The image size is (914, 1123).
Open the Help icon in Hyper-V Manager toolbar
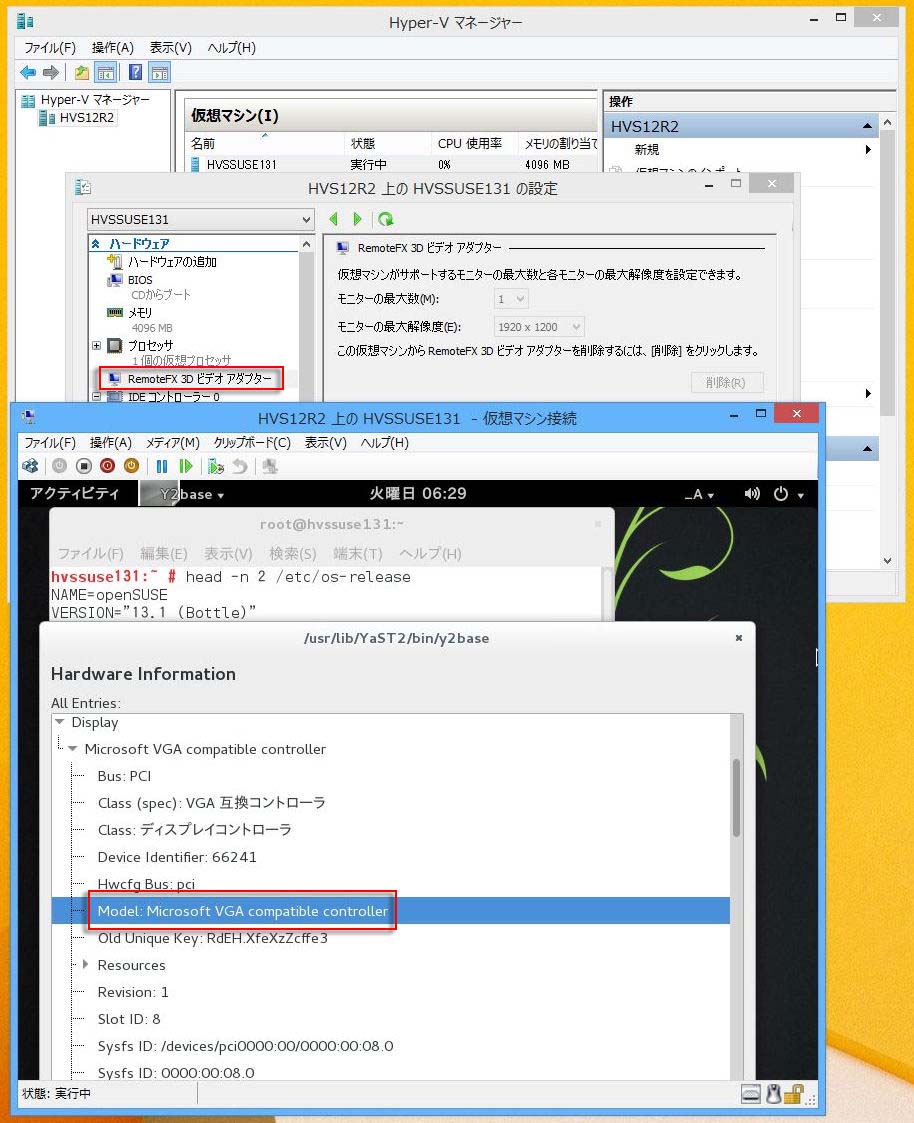pos(135,72)
